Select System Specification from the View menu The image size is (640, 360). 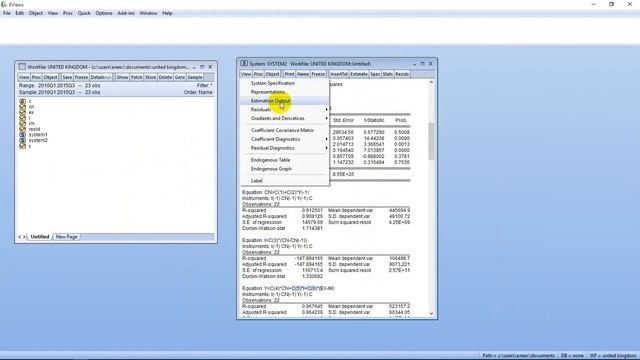pyautogui.click(x=284, y=83)
